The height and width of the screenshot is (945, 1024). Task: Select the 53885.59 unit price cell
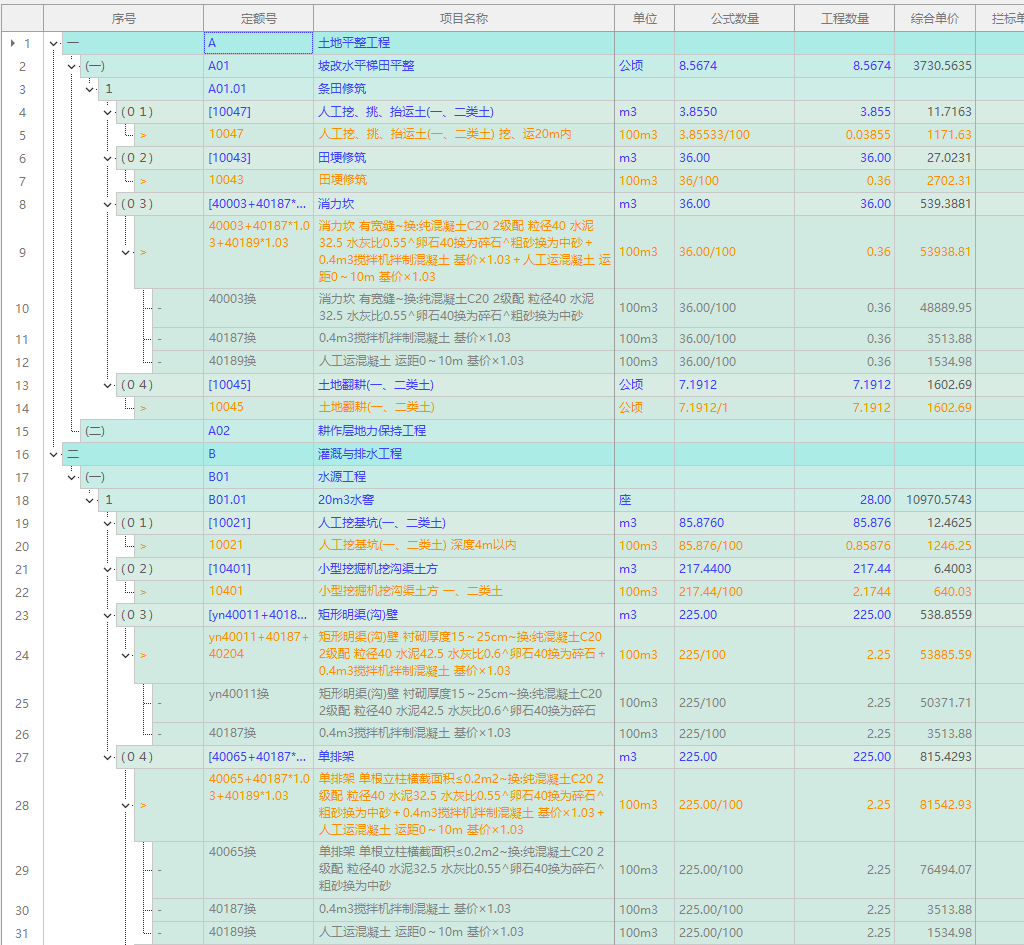click(x=935, y=654)
